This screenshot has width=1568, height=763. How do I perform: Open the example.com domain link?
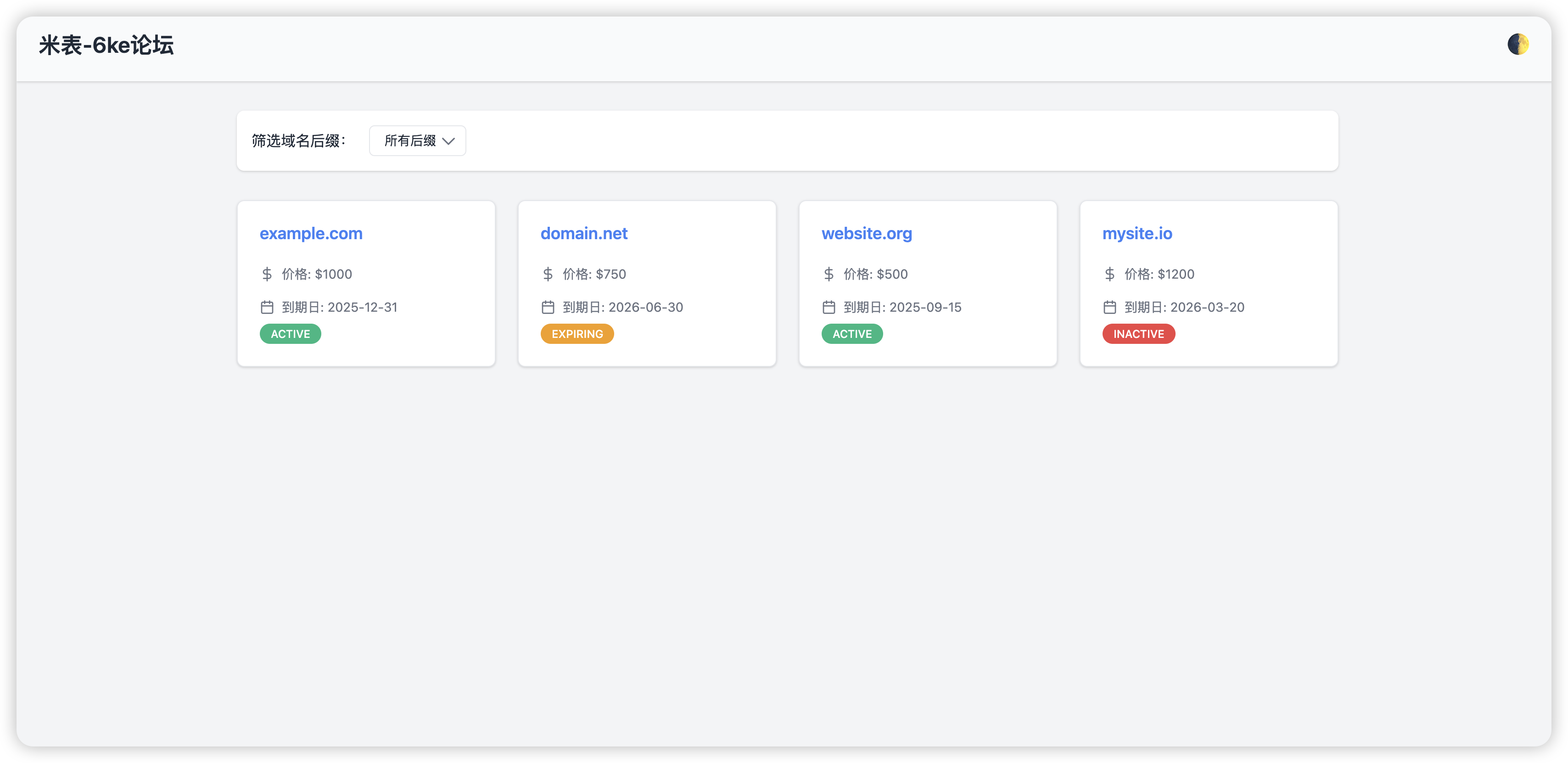click(x=310, y=233)
